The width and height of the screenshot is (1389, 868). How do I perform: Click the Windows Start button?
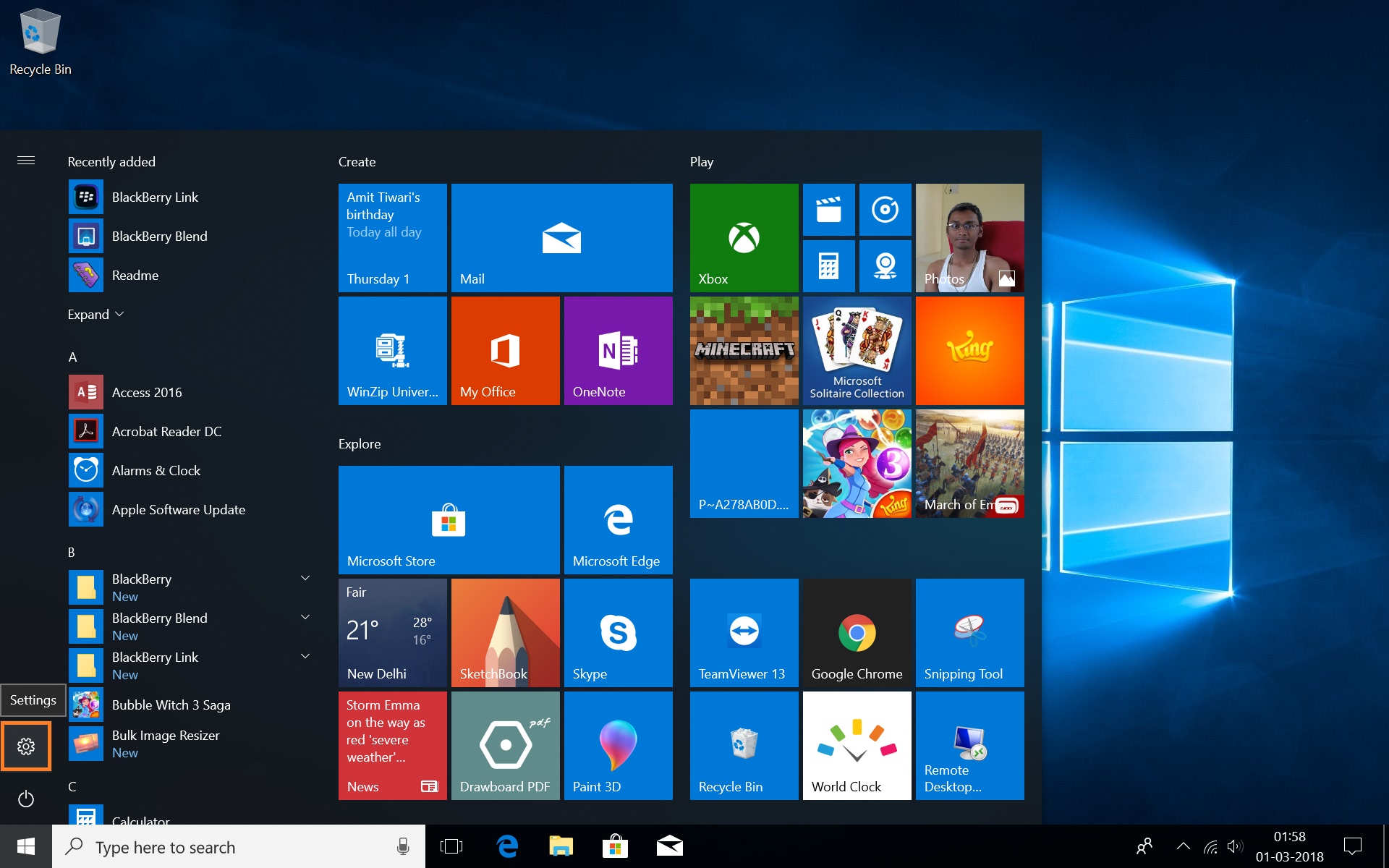pos(26,846)
